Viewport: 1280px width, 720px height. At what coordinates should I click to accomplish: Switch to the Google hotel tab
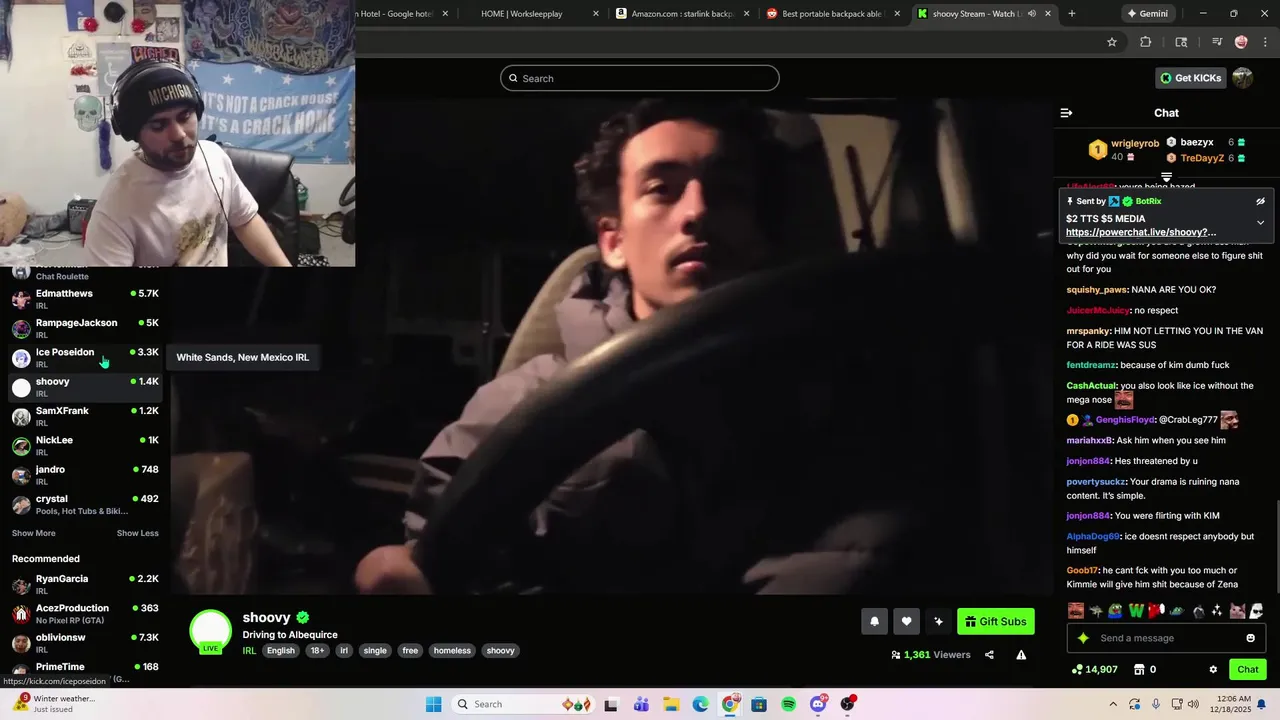(400, 14)
